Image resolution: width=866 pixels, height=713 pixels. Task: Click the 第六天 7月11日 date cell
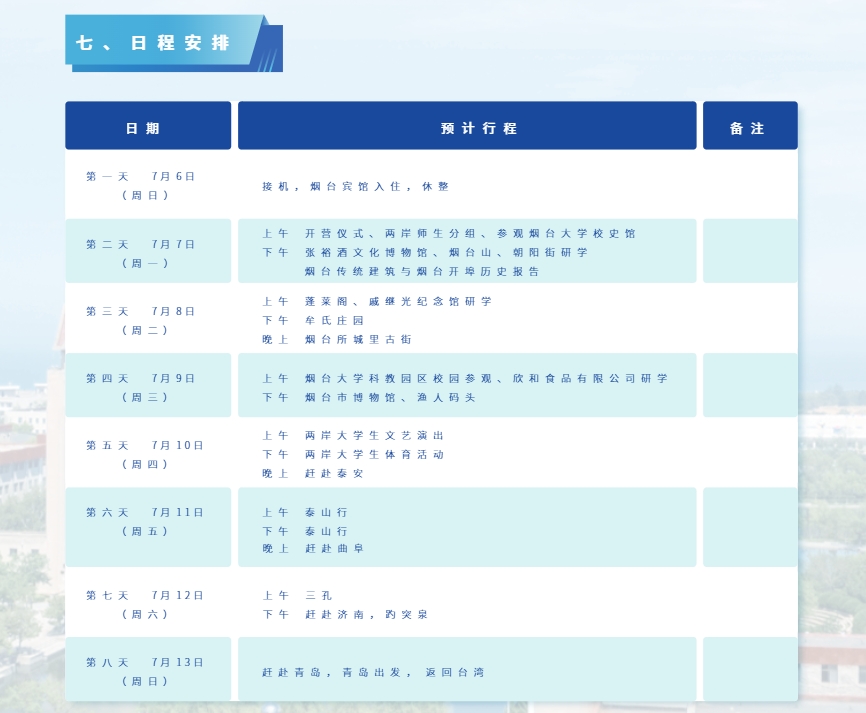(x=148, y=527)
